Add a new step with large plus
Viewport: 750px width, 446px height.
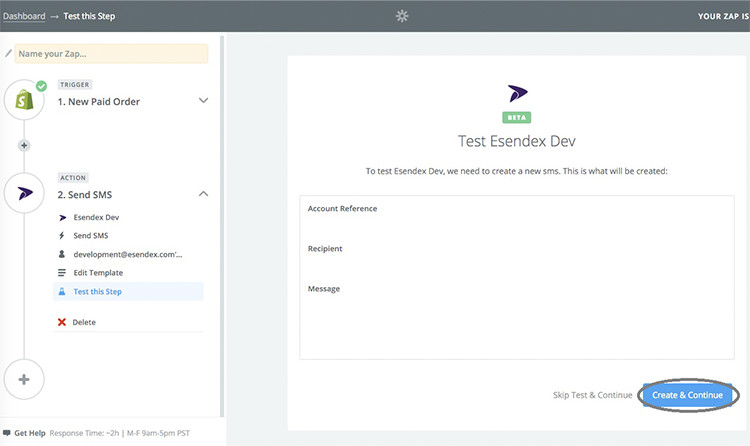pyautogui.click(x=24, y=379)
